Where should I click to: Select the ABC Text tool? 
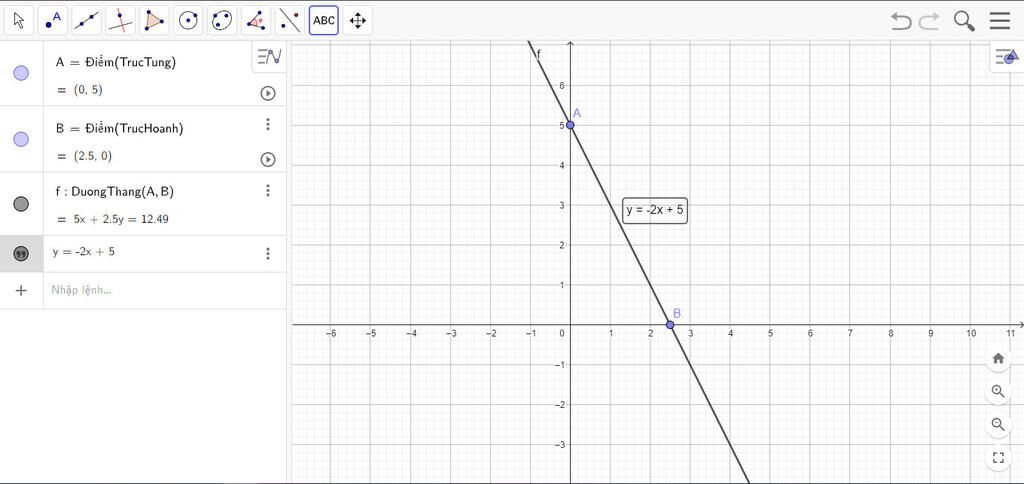coord(324,21)
